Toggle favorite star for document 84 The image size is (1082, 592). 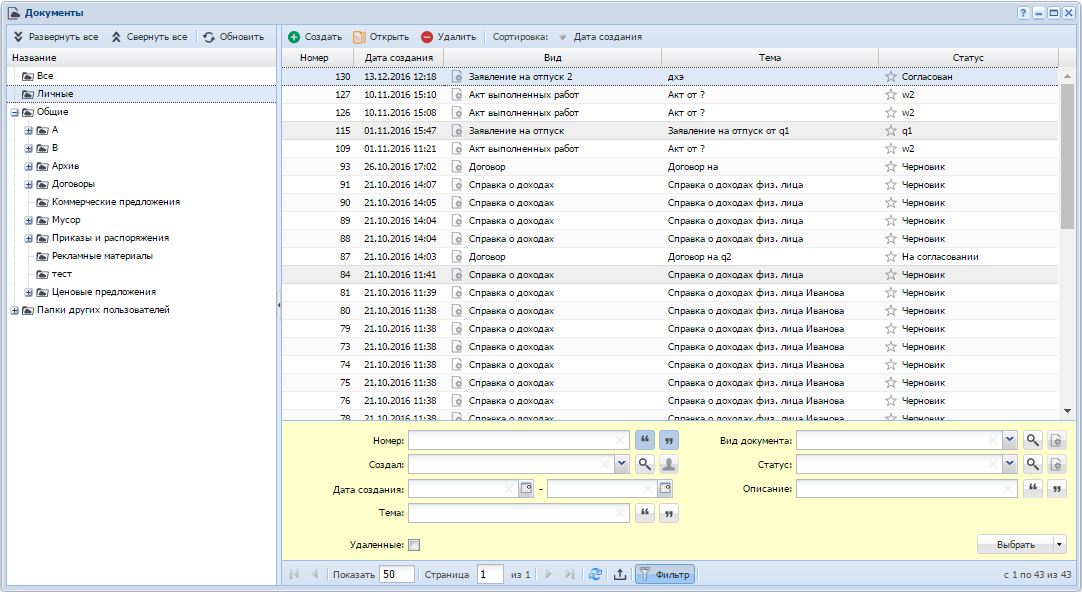point(891,275)
